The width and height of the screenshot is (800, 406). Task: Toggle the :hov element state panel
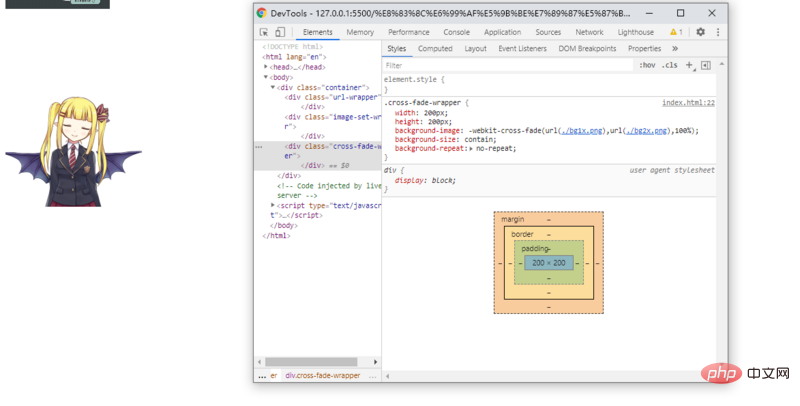point(647,65)
